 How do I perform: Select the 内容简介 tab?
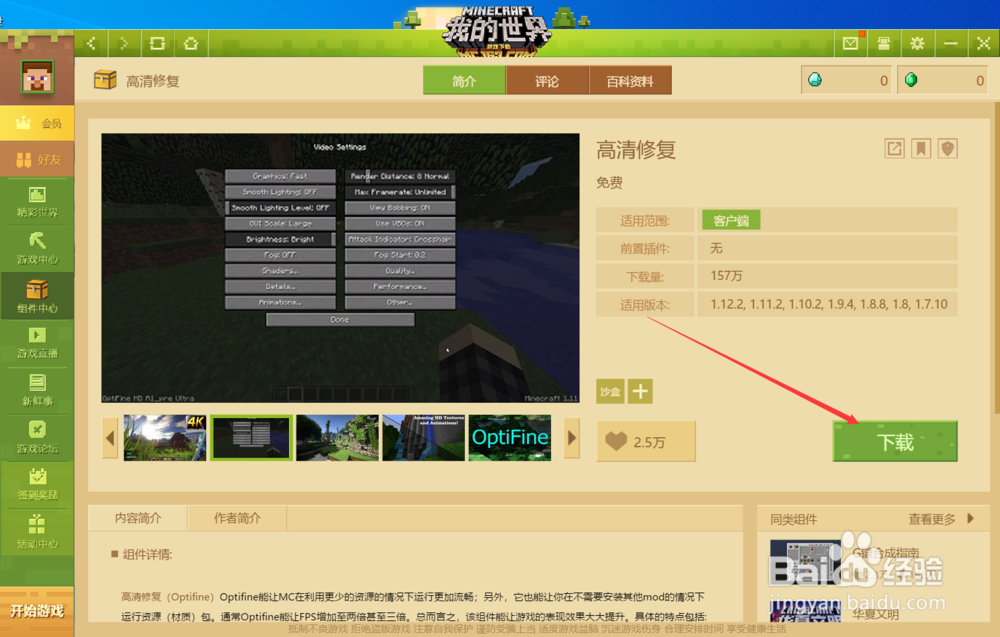point(138,518)
